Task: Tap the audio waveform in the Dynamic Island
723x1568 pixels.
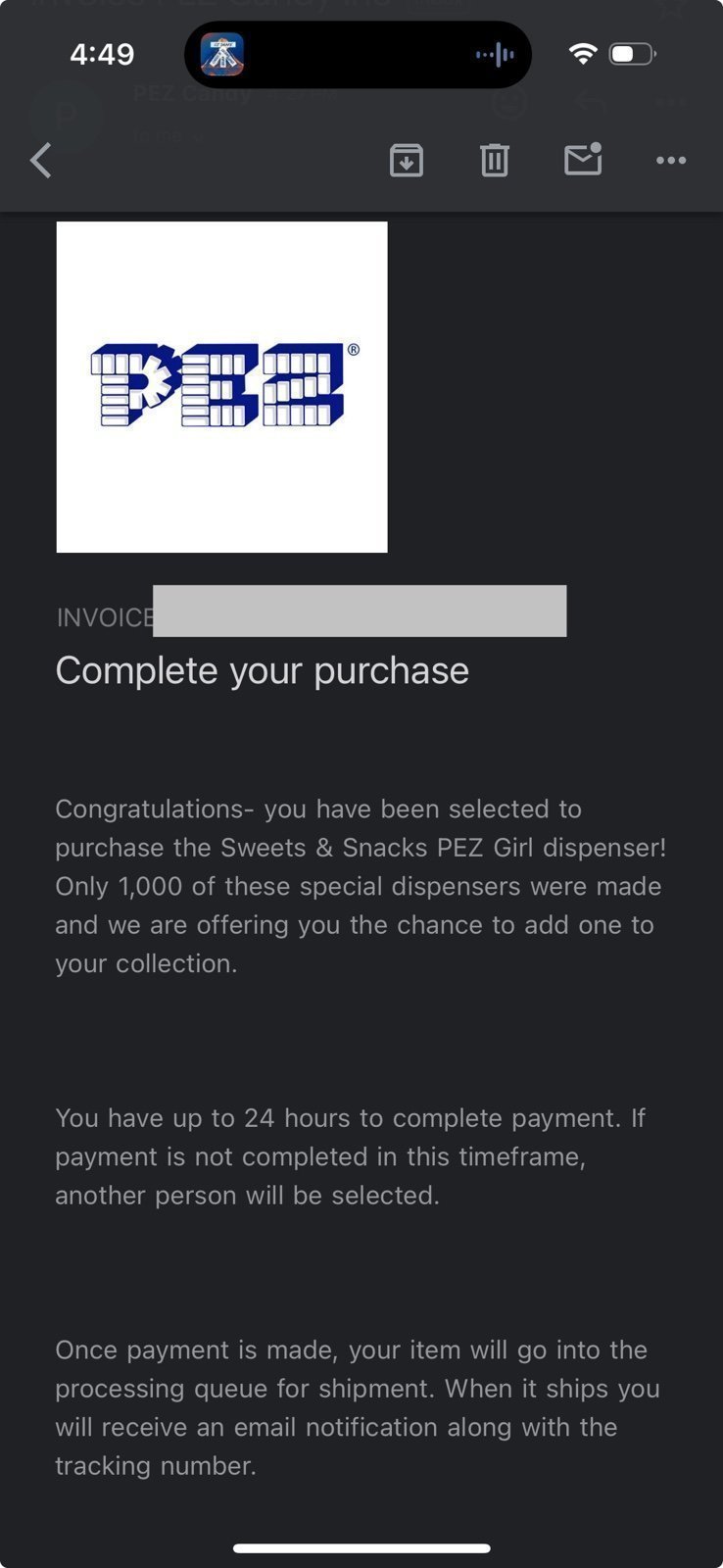Action: click(x=495, y=55)
